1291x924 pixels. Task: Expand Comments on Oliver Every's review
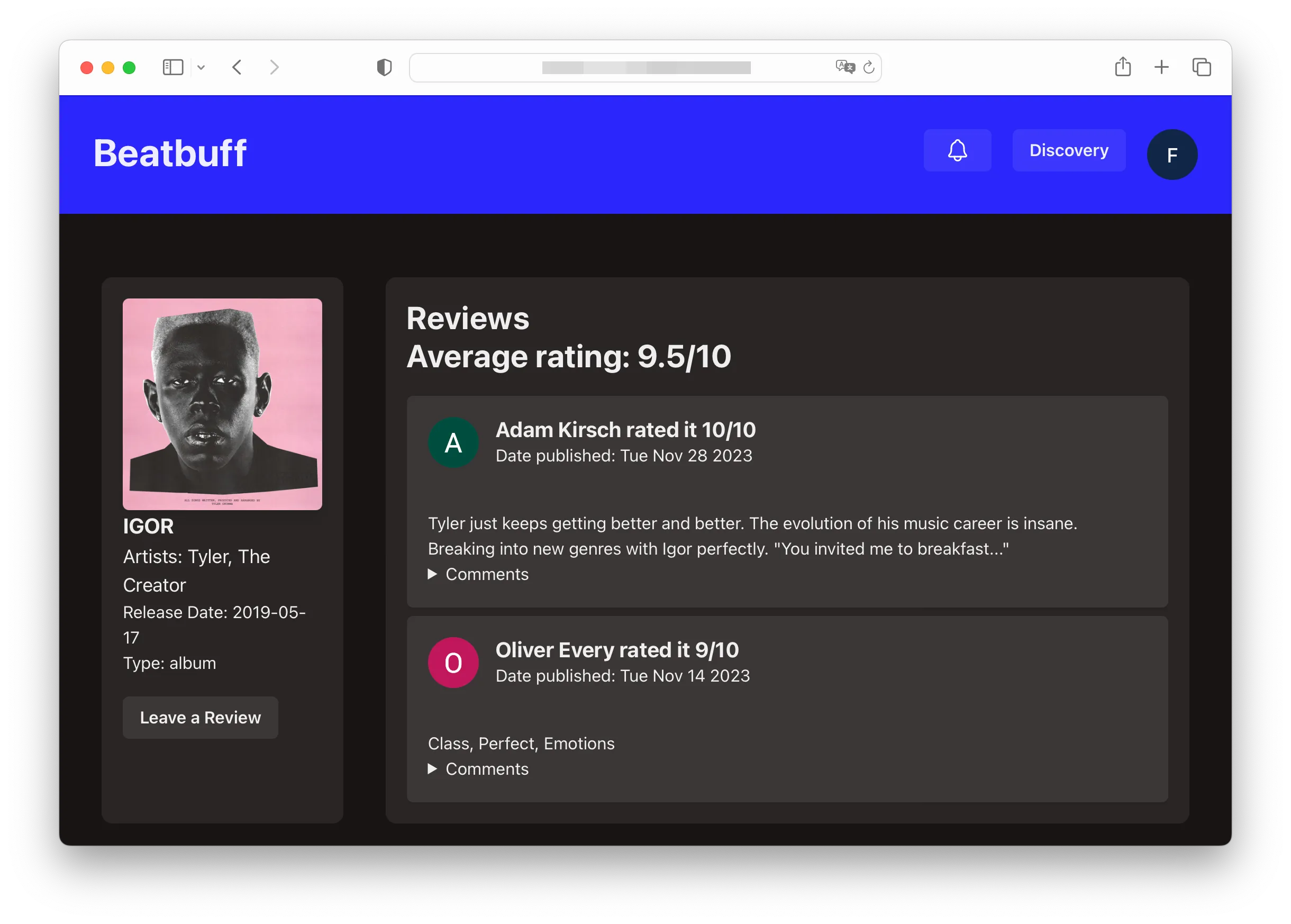(x=478, y=768)
